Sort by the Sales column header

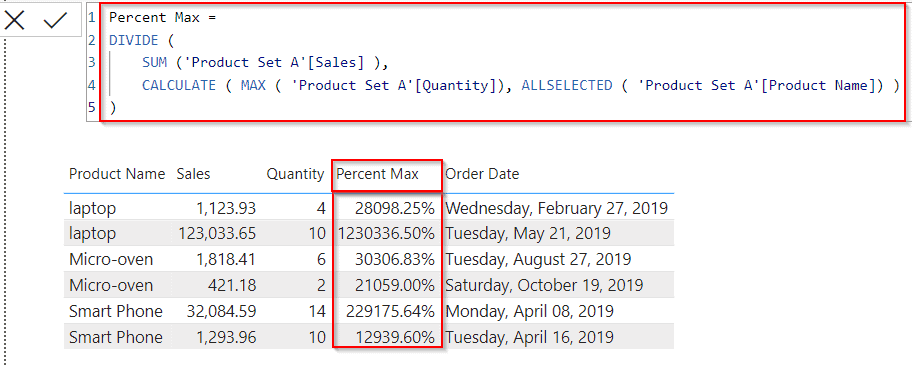coord(193,174)
